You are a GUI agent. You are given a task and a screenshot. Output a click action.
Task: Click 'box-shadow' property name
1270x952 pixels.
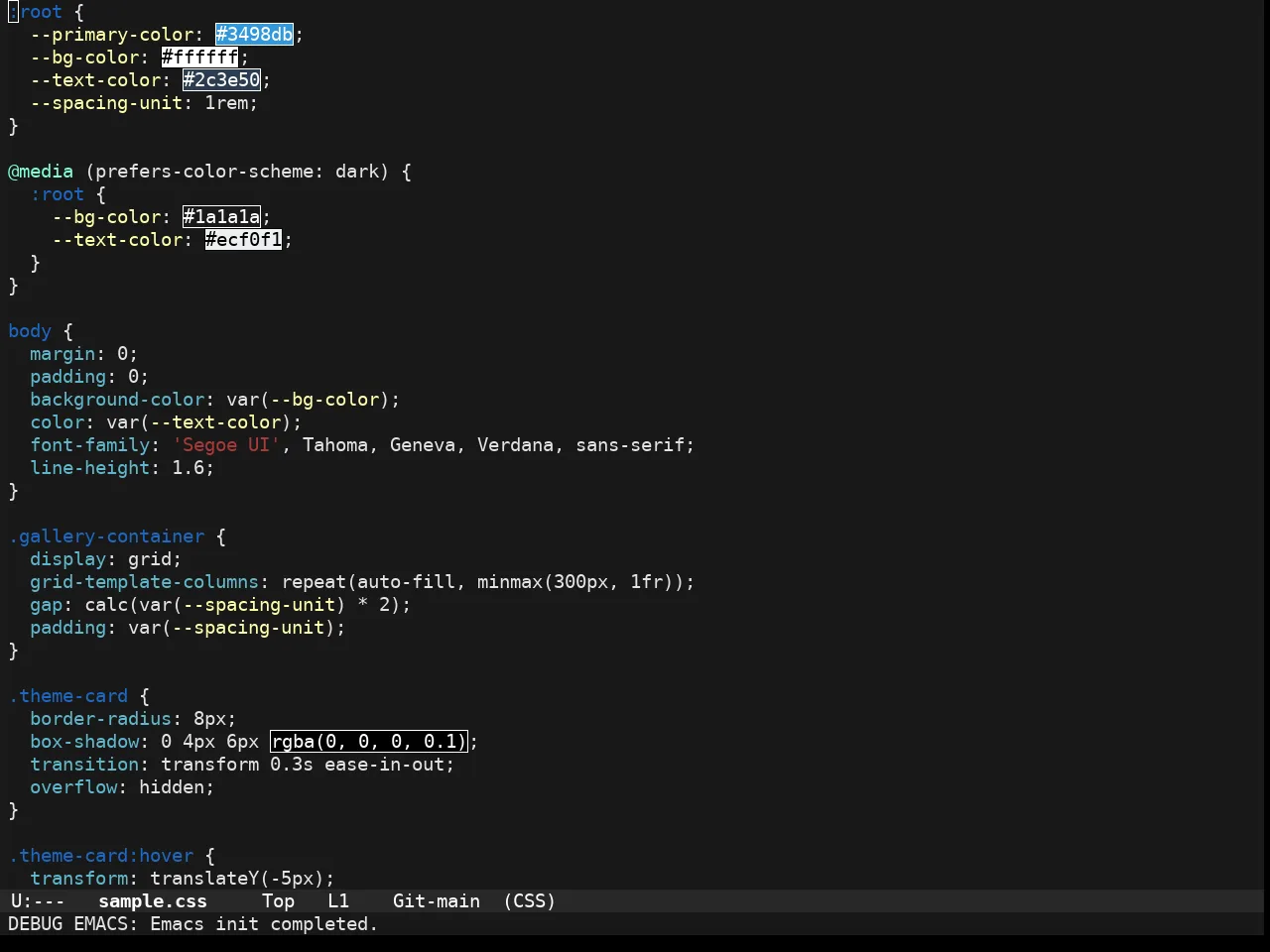(x=84, y=742)
